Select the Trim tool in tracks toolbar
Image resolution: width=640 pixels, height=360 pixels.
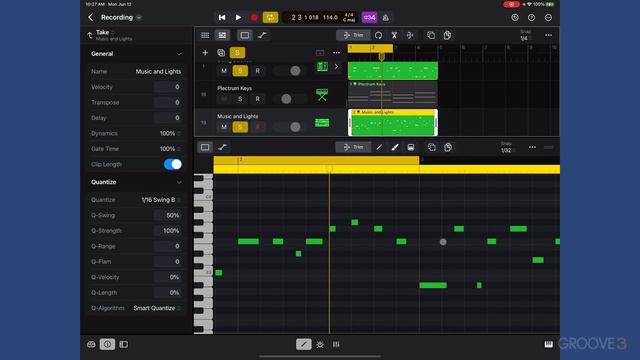point(353,36)
